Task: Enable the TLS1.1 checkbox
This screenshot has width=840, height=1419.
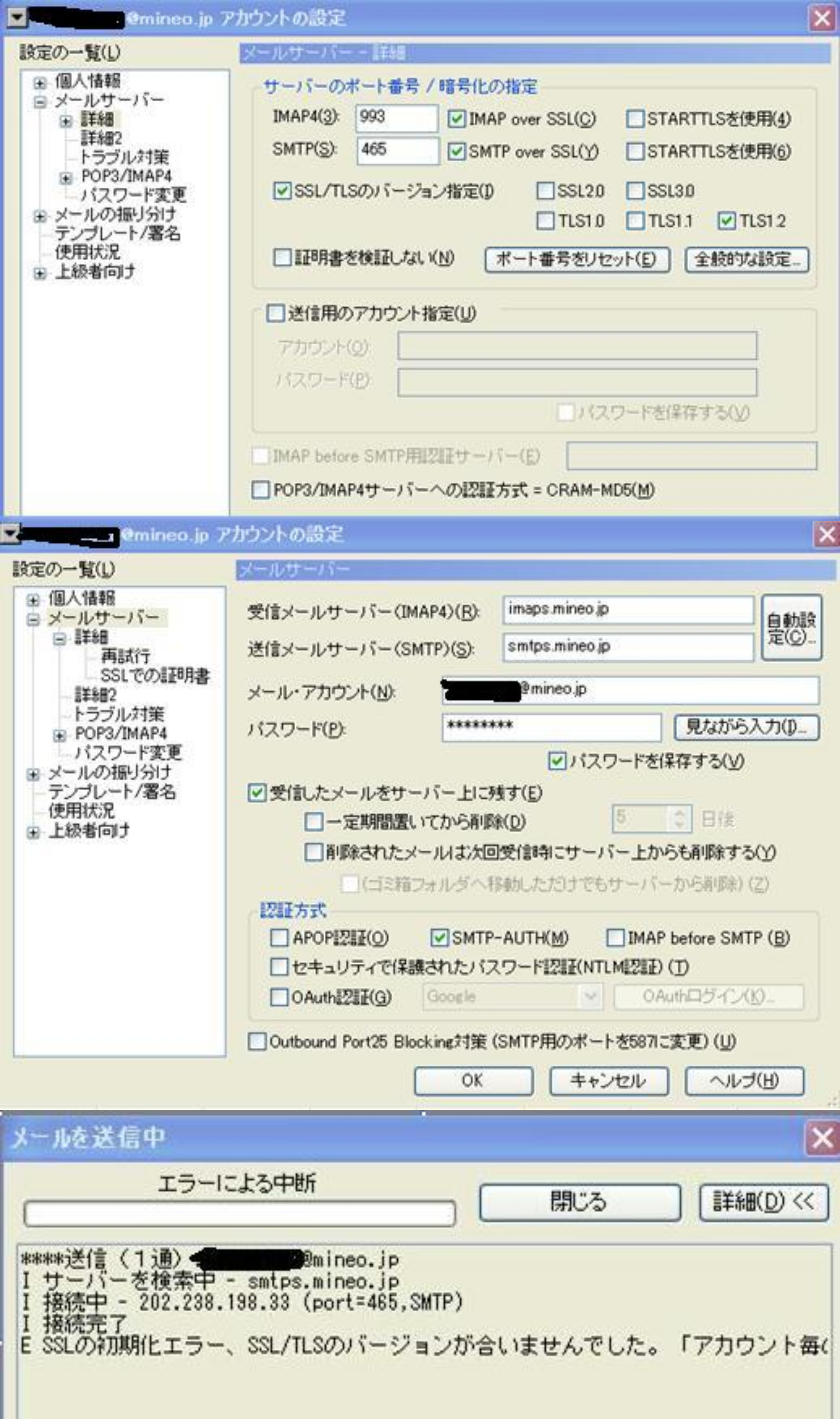Action: 636,221
